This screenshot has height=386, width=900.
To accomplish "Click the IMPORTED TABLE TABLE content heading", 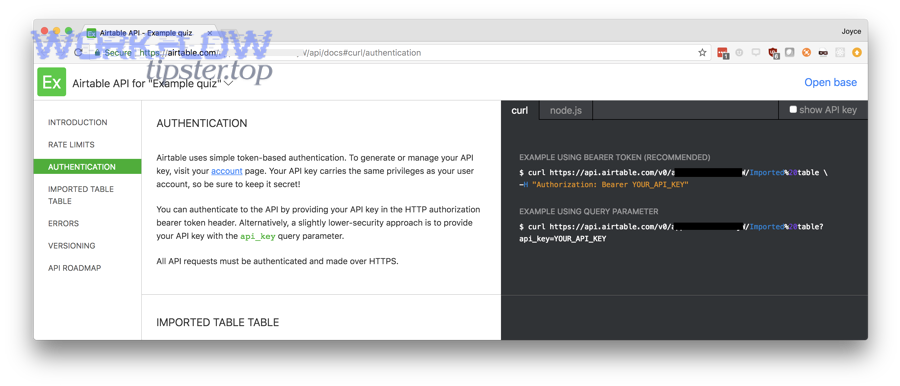I will [218, 322].
